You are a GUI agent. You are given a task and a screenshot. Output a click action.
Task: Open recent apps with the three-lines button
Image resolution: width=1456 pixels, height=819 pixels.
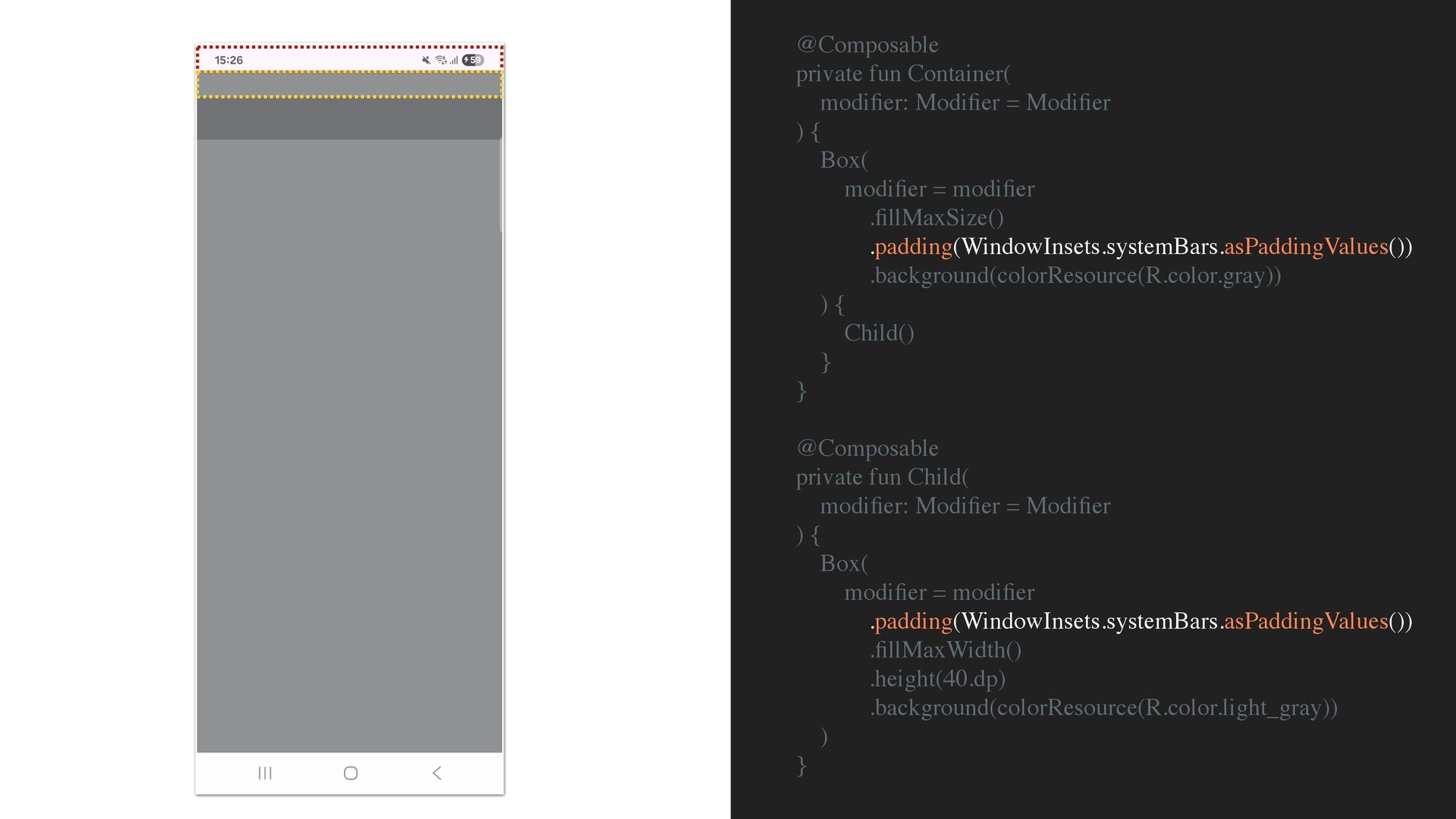[265, 773]
